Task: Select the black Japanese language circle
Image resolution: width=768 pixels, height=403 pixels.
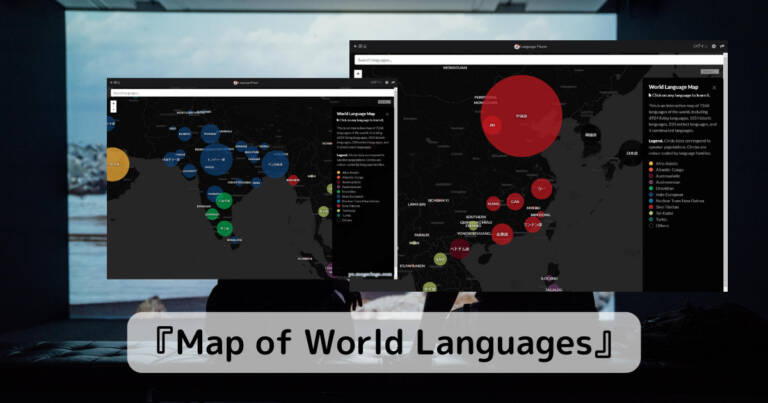Action: tap(632, 153)
